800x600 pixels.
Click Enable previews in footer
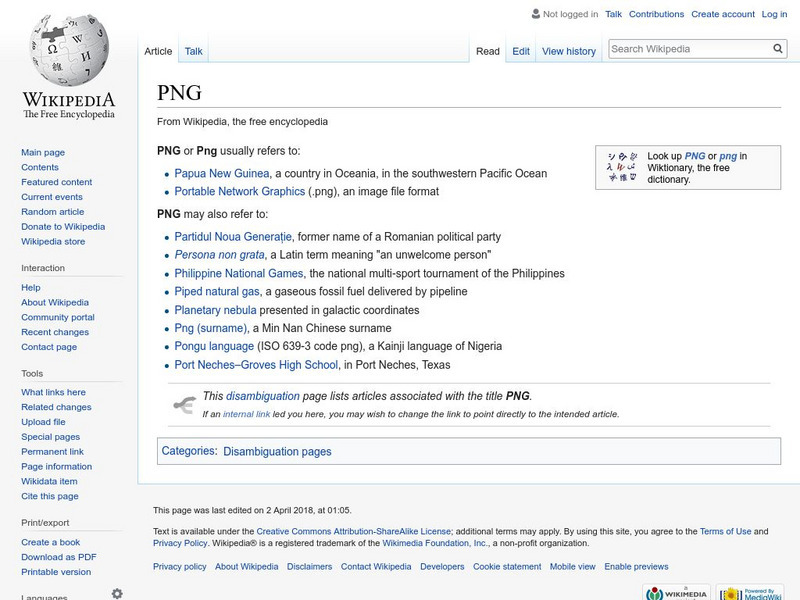636,566
